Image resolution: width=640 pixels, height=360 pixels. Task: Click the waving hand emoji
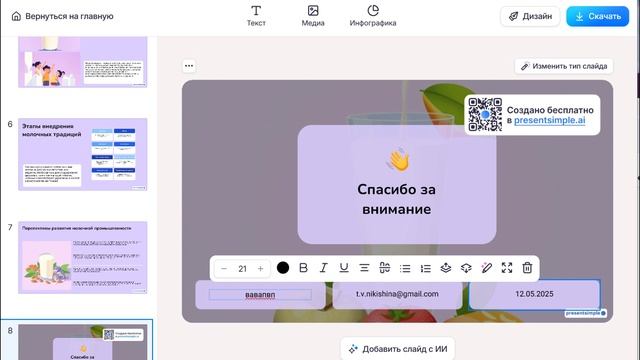(398, 159)
